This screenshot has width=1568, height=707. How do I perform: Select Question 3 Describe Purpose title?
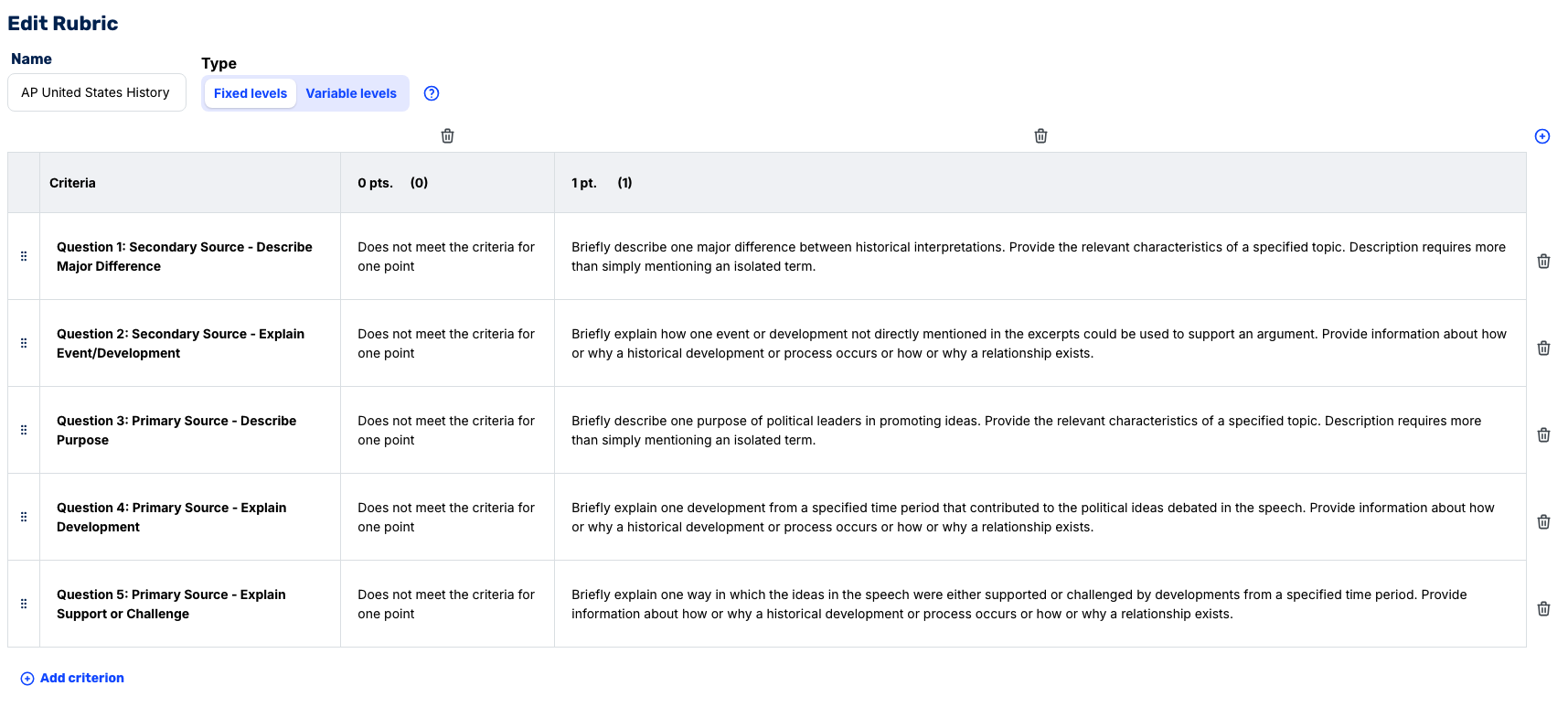pyautogui.click(x=176, y=431)
